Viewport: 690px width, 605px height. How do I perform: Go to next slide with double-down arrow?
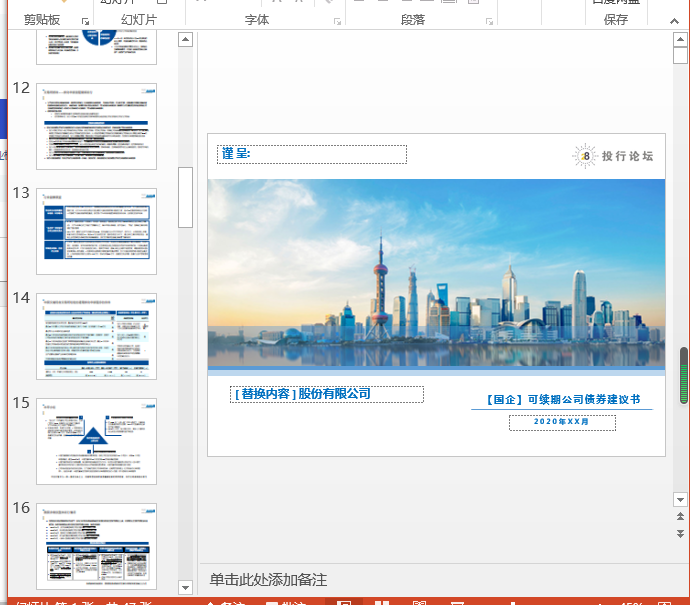point(680,534)
